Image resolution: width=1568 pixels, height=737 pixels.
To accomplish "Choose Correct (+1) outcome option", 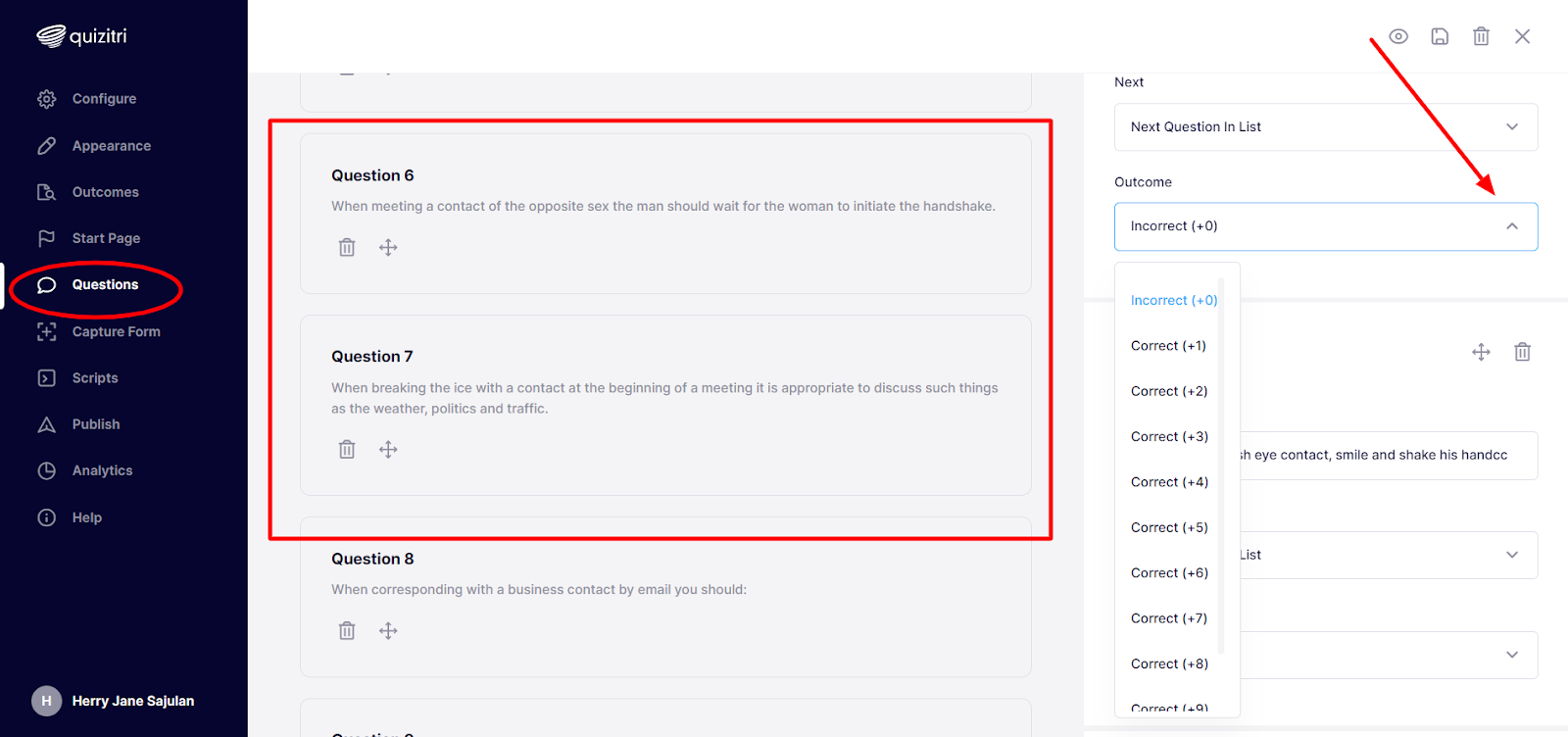I will (1168, 346).
